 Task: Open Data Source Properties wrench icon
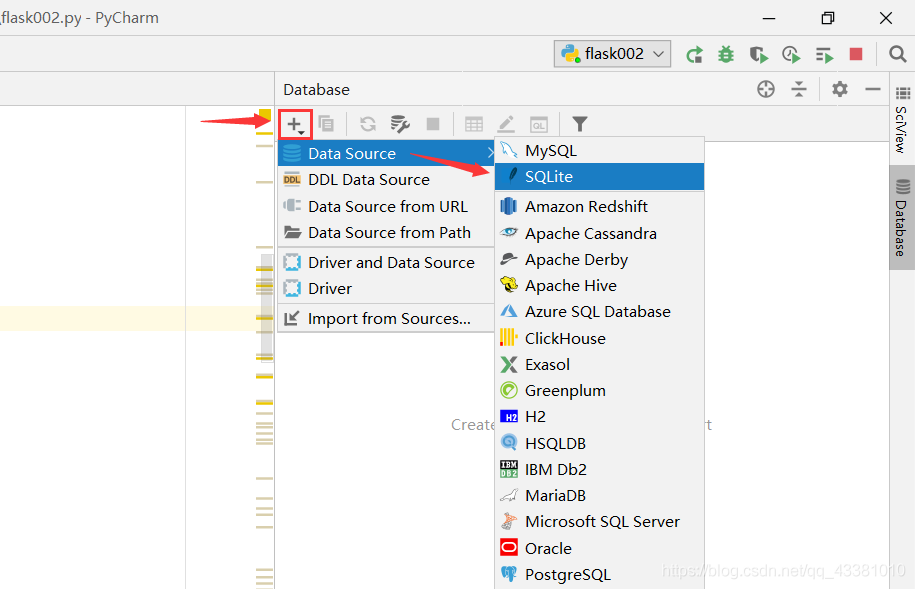coord(400,124)
